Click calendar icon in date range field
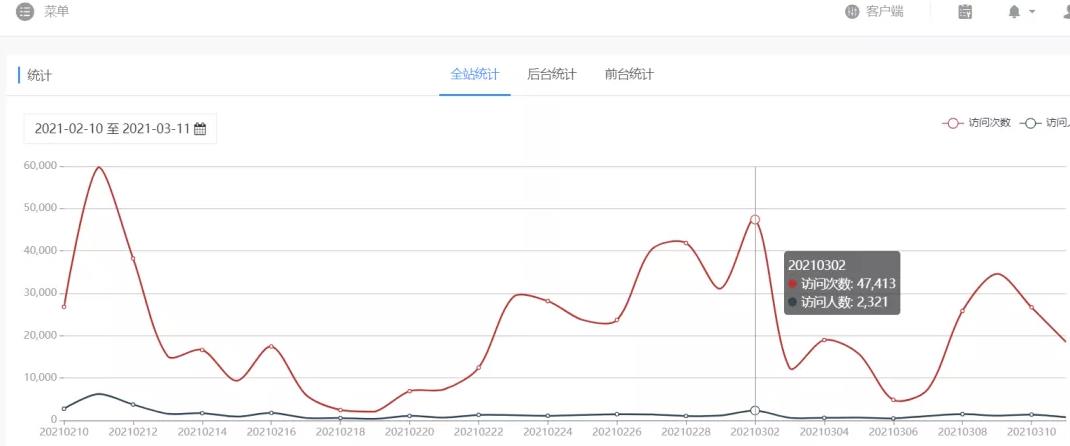The width and height of the screenshot is (1070, 446). click(x=200, y=129)
